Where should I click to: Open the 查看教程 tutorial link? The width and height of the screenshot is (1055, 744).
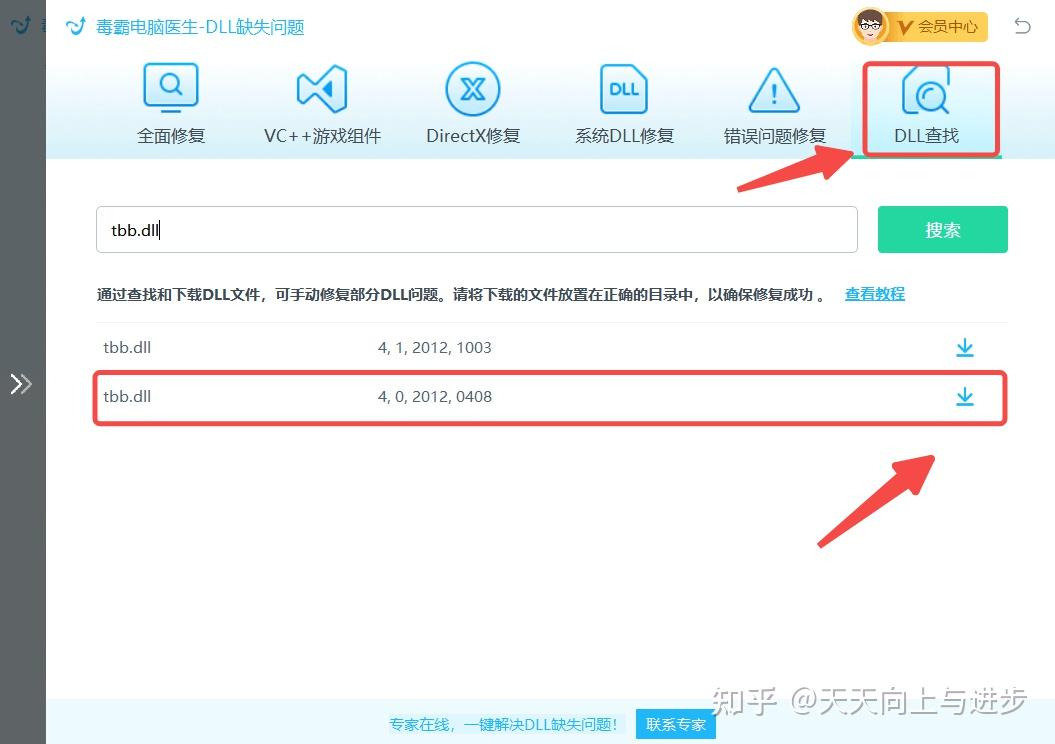pyautogui.click(x=873, y=293)
